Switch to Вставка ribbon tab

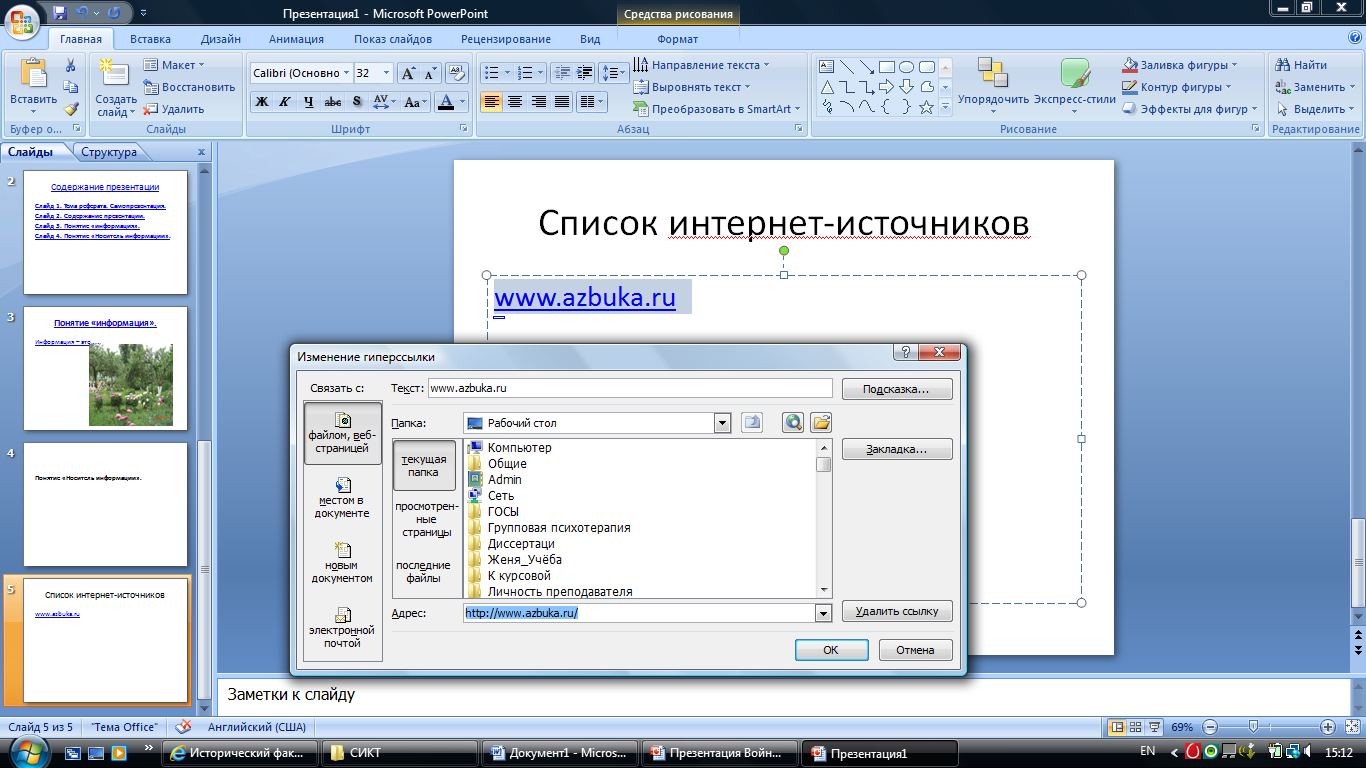tap(150, 39)
